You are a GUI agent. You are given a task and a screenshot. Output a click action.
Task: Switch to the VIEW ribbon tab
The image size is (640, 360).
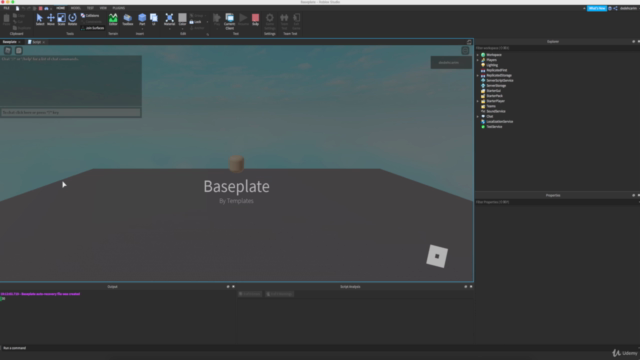(x=103, y=8)
